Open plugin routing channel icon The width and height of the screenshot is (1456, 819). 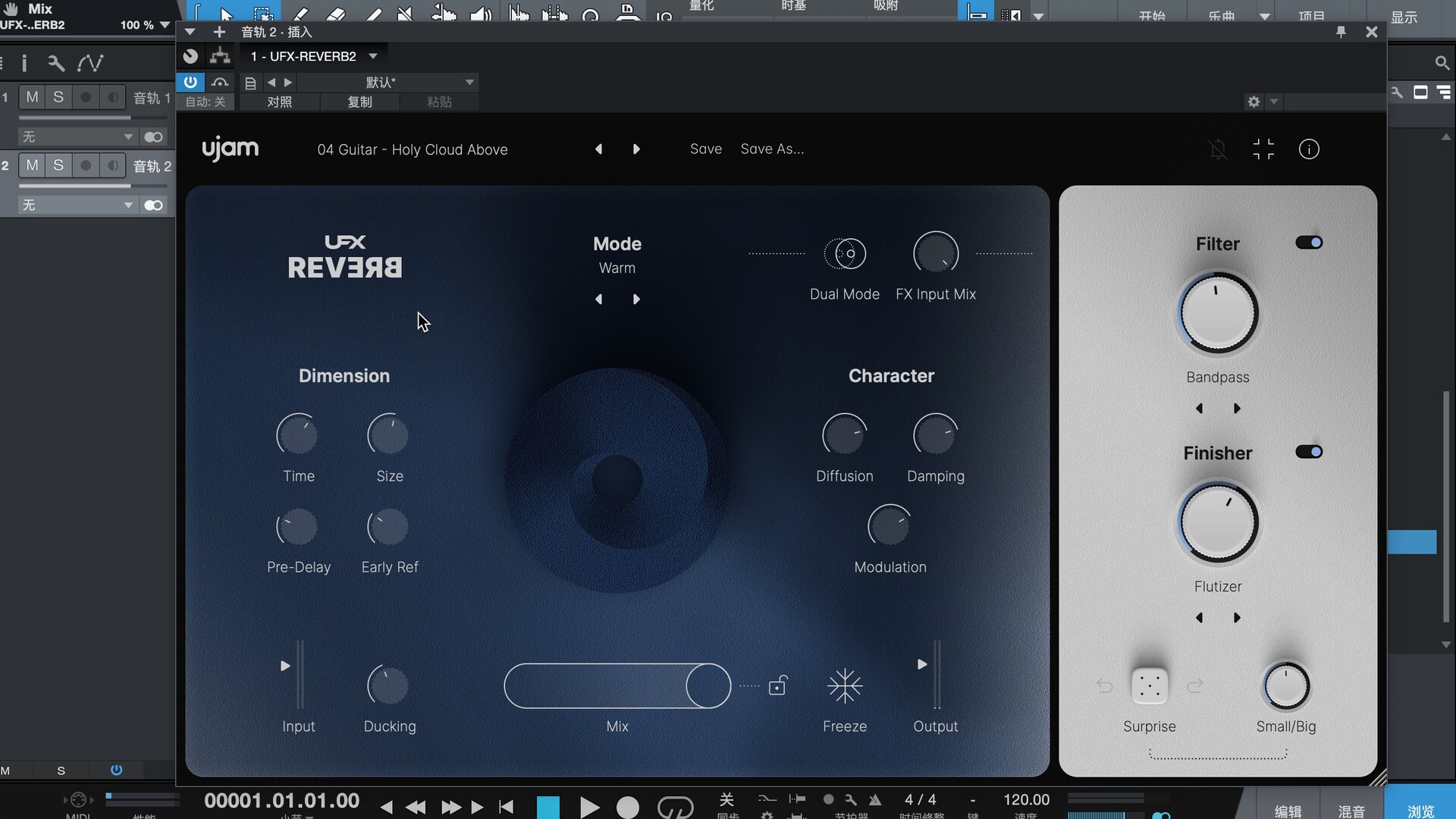pyautogui.click(x=220, y=56)
